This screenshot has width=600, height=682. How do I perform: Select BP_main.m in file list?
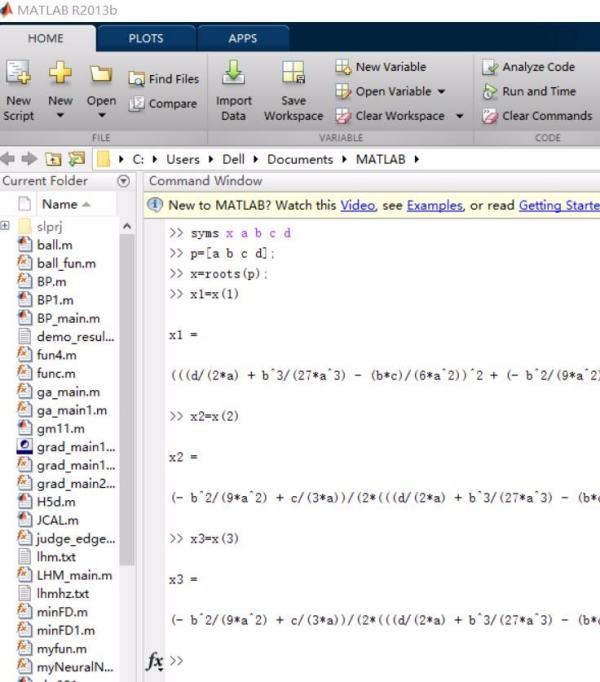coord(68,318)
